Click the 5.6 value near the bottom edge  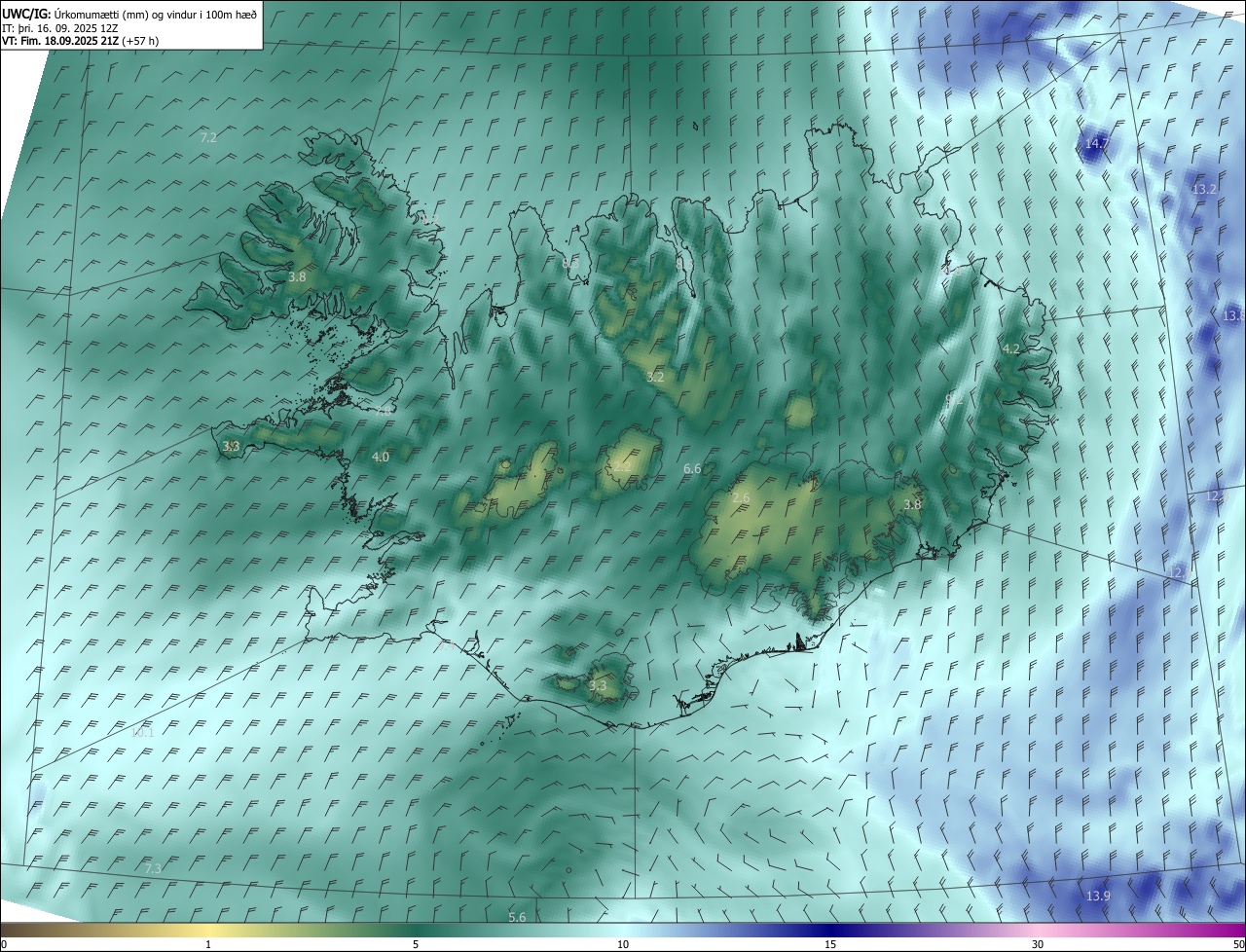click(517, 917)
